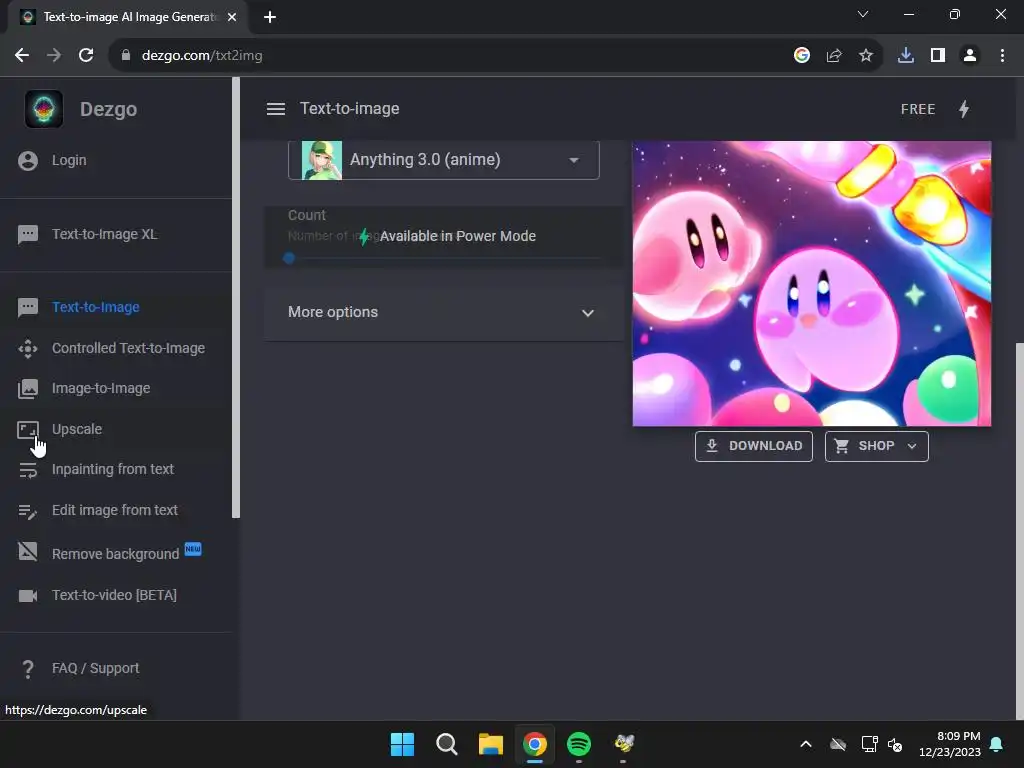Expand the More options section
The width and height of the screenshot is (1024, 768).
pos(443,313)
